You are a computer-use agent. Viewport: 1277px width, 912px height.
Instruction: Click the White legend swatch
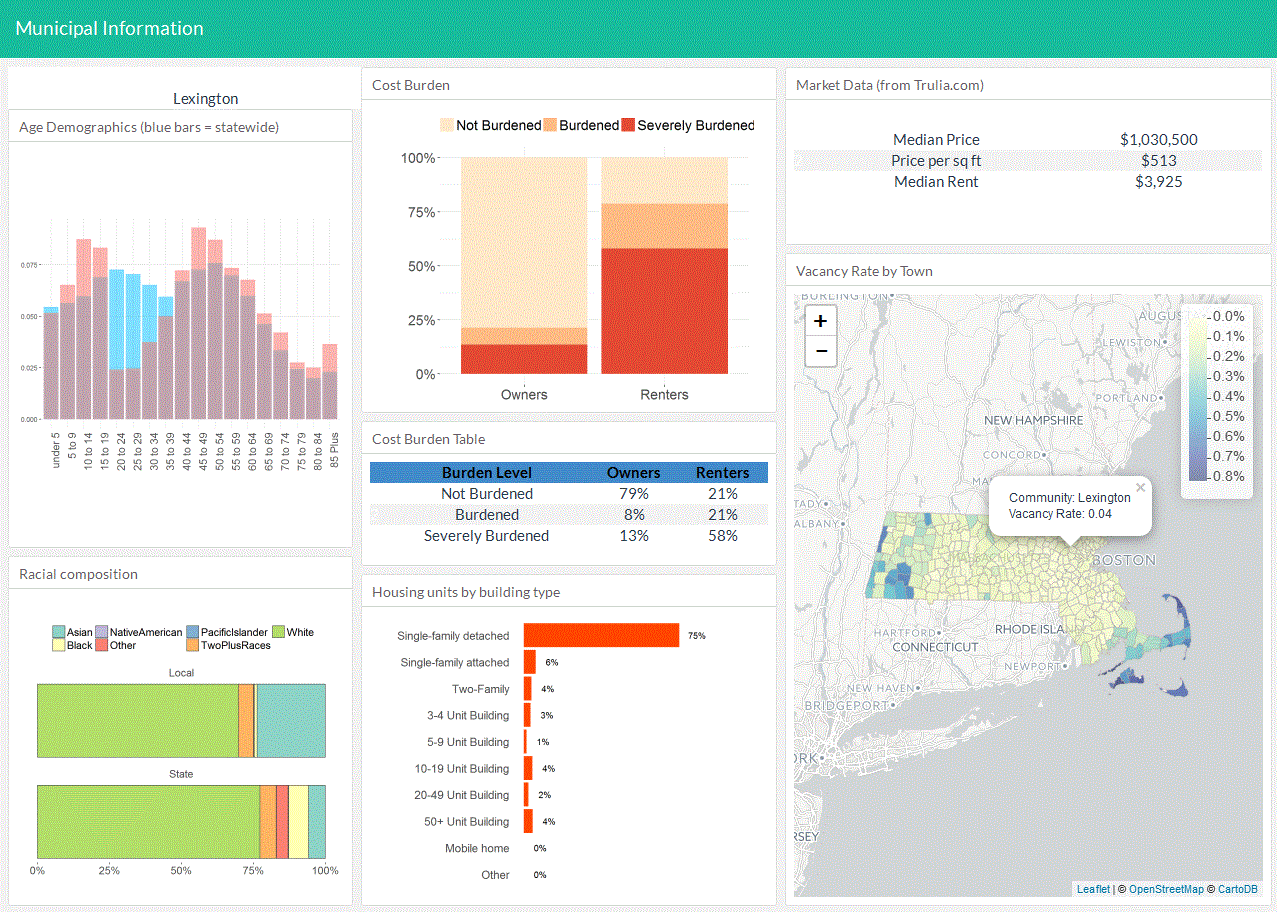click(278, 632)
